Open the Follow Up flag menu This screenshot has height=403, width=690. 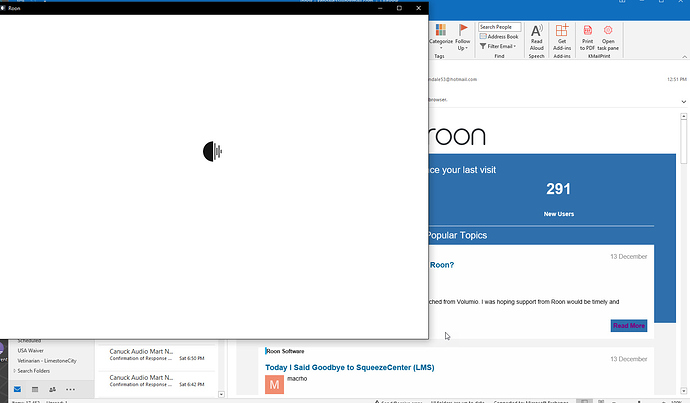(462, 37)
